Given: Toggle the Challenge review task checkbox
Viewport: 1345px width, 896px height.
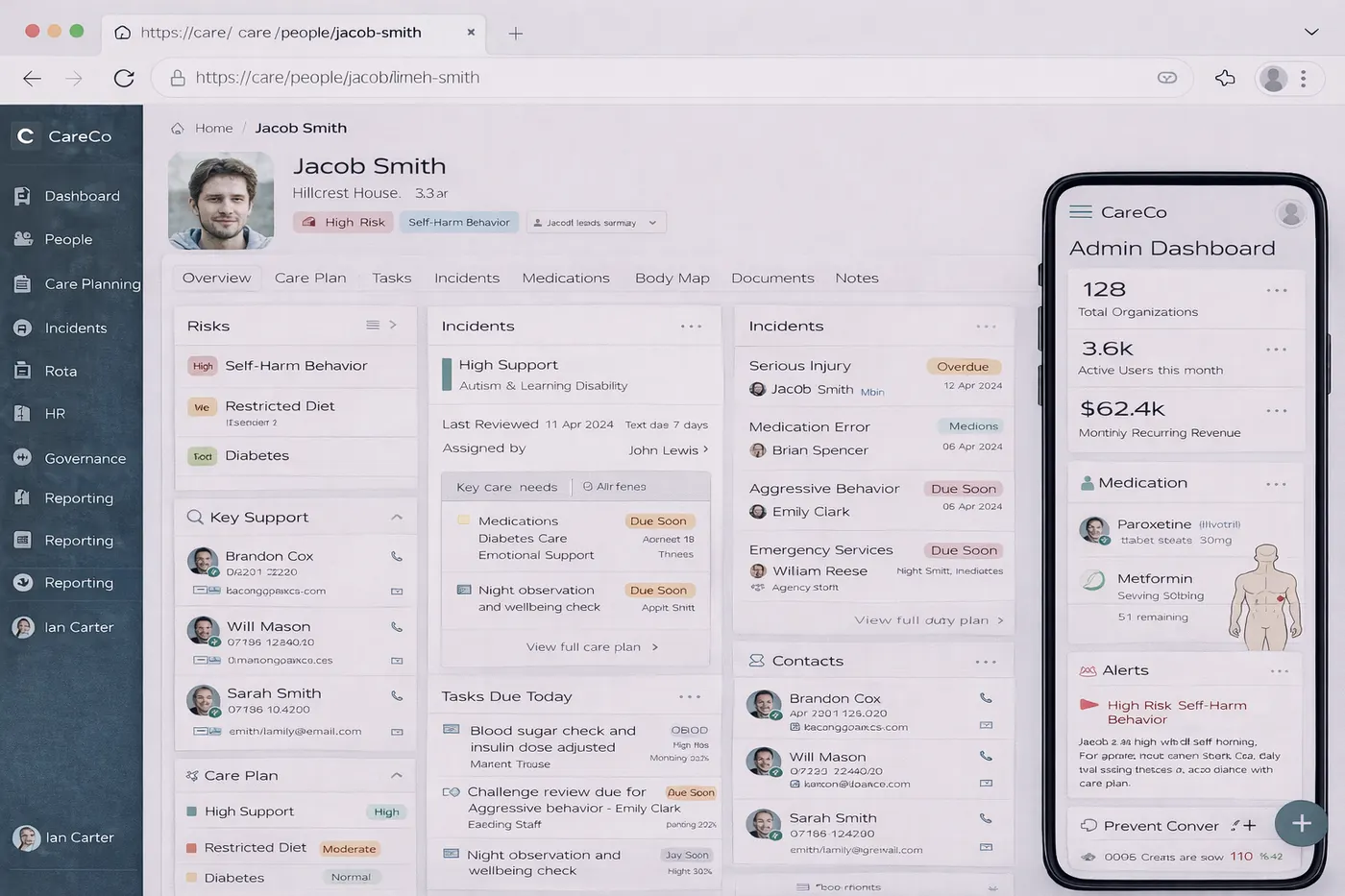Looking at the screenshot, I should pyautogui.click(x=451, y=792).
